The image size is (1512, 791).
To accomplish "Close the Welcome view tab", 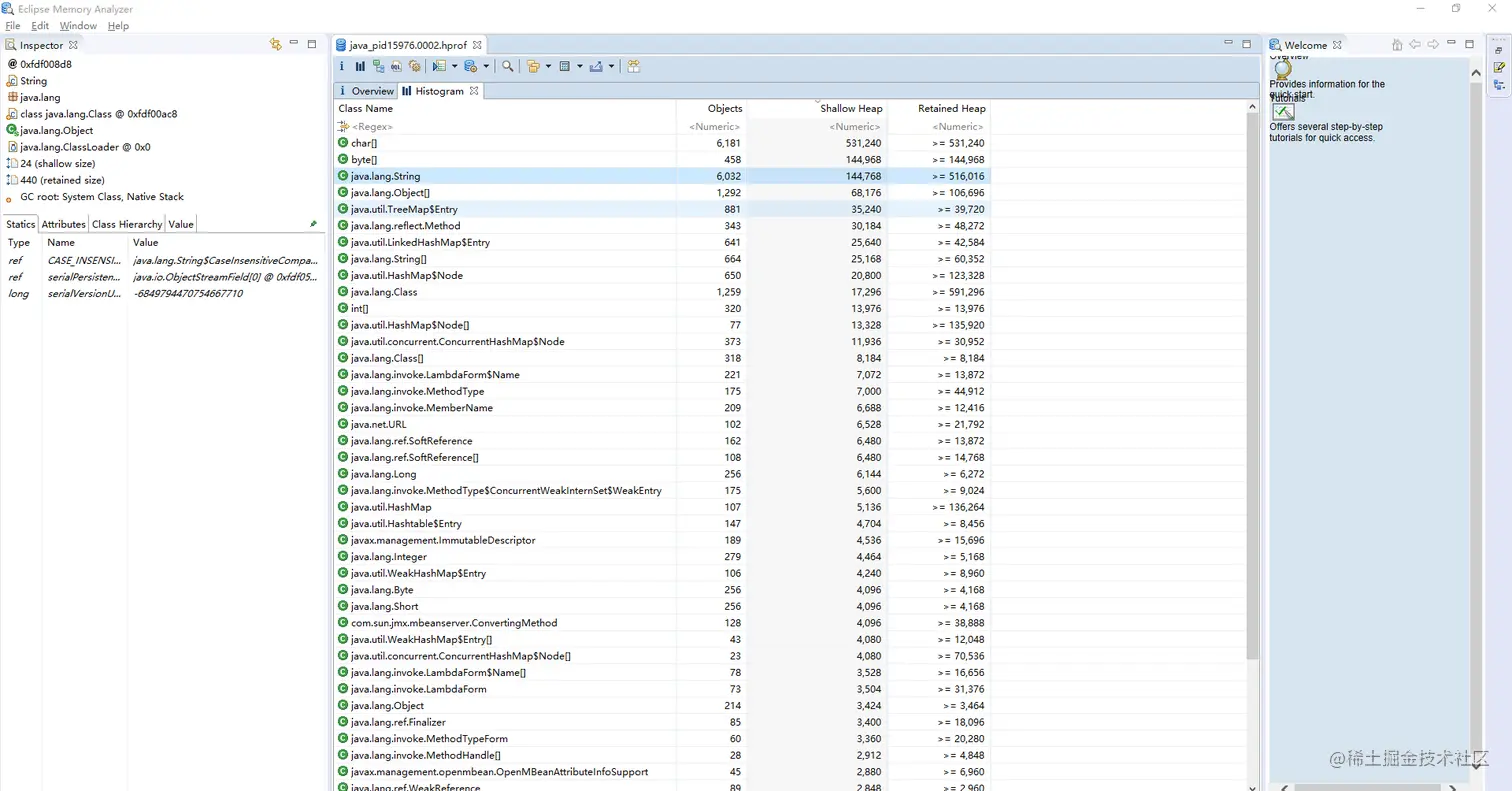I will (x=1336, y=45).
